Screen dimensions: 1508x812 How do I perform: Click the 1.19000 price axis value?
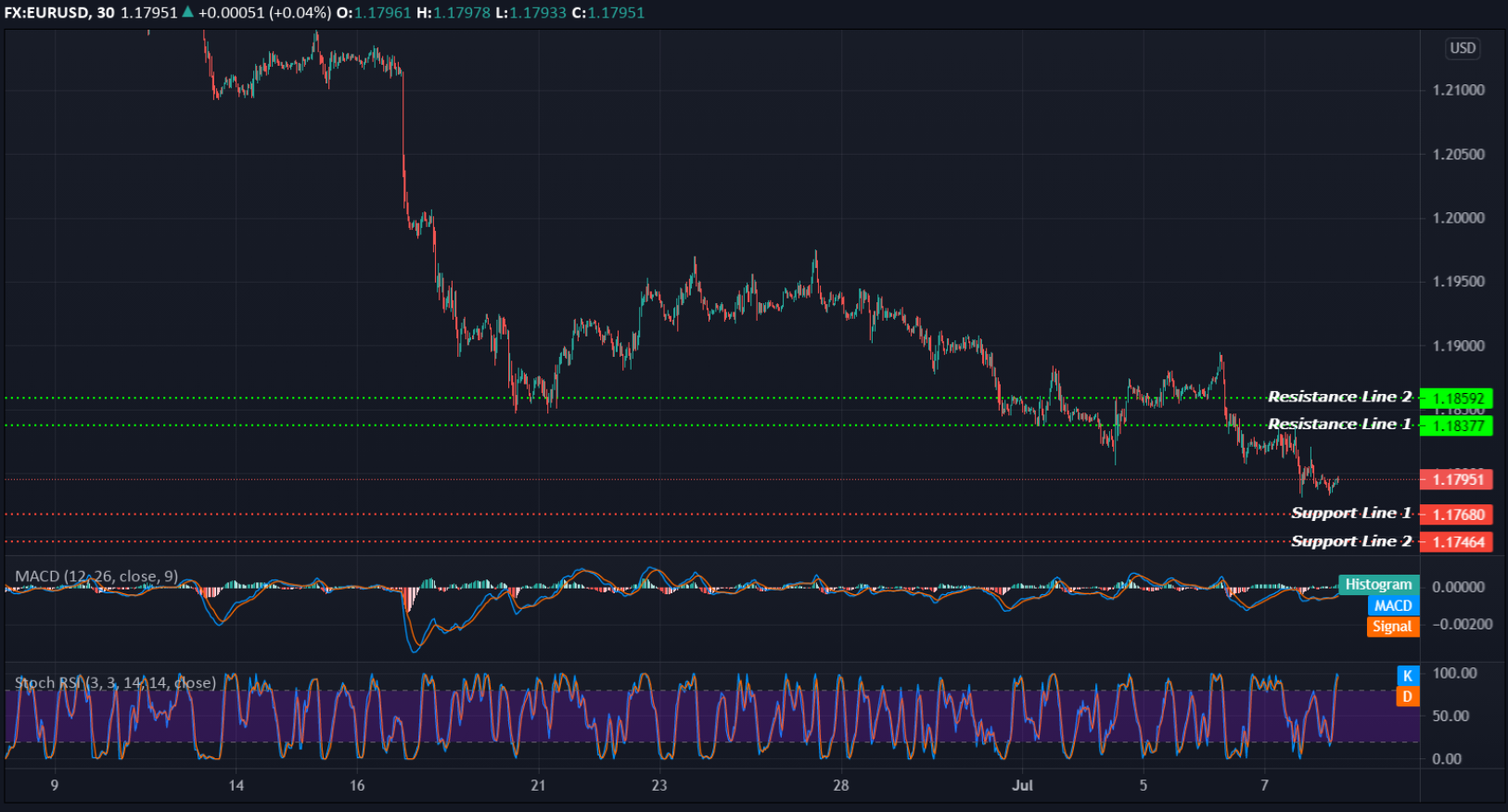(x=1459, y=347)
